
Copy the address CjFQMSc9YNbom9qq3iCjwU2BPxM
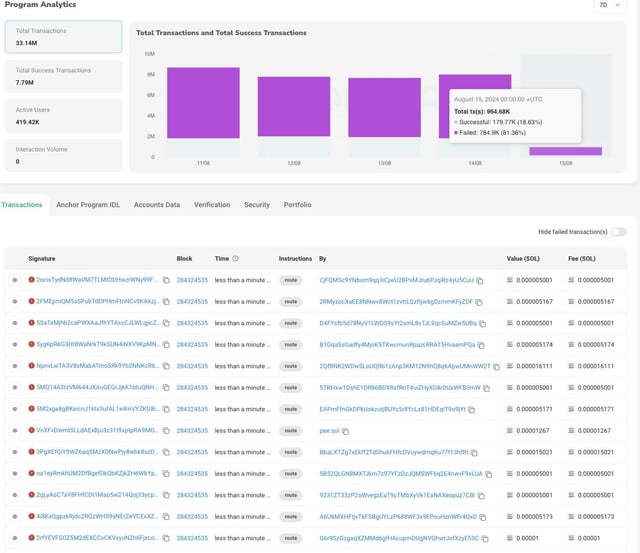coord(480,280)
